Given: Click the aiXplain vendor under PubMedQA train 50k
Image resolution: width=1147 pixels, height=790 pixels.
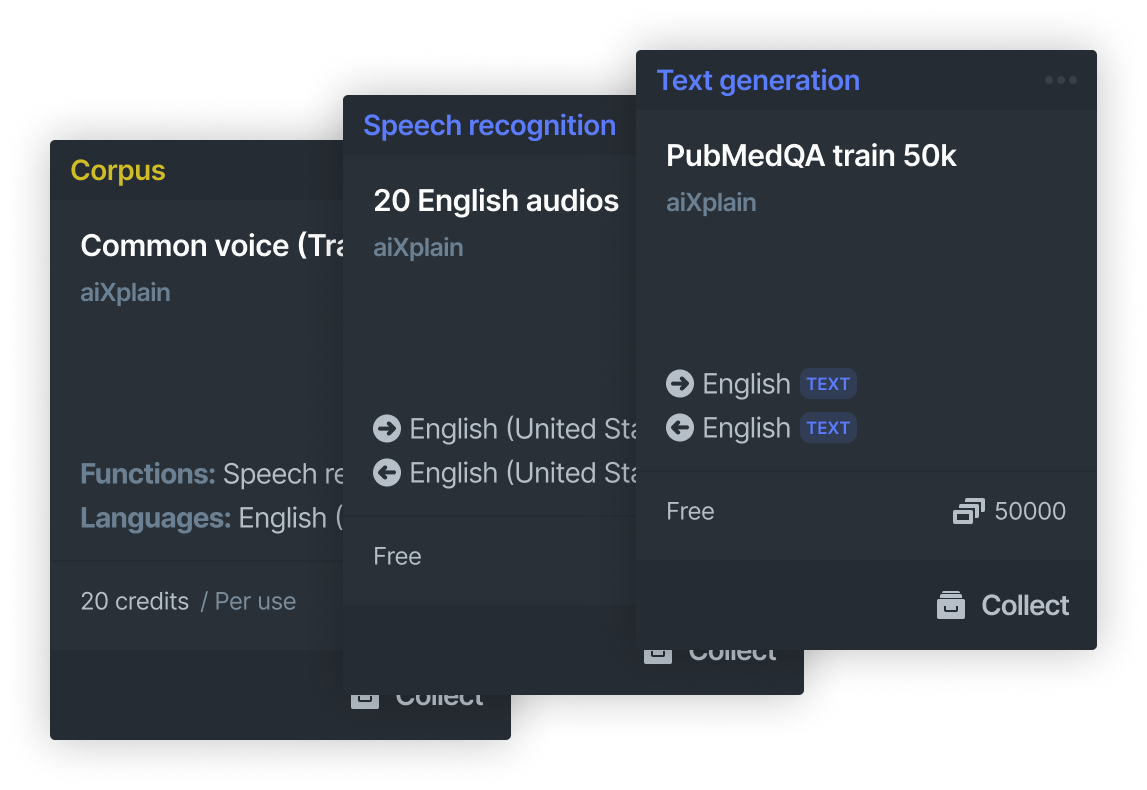Looking at the screenshot, I should [x=710, y=203].
